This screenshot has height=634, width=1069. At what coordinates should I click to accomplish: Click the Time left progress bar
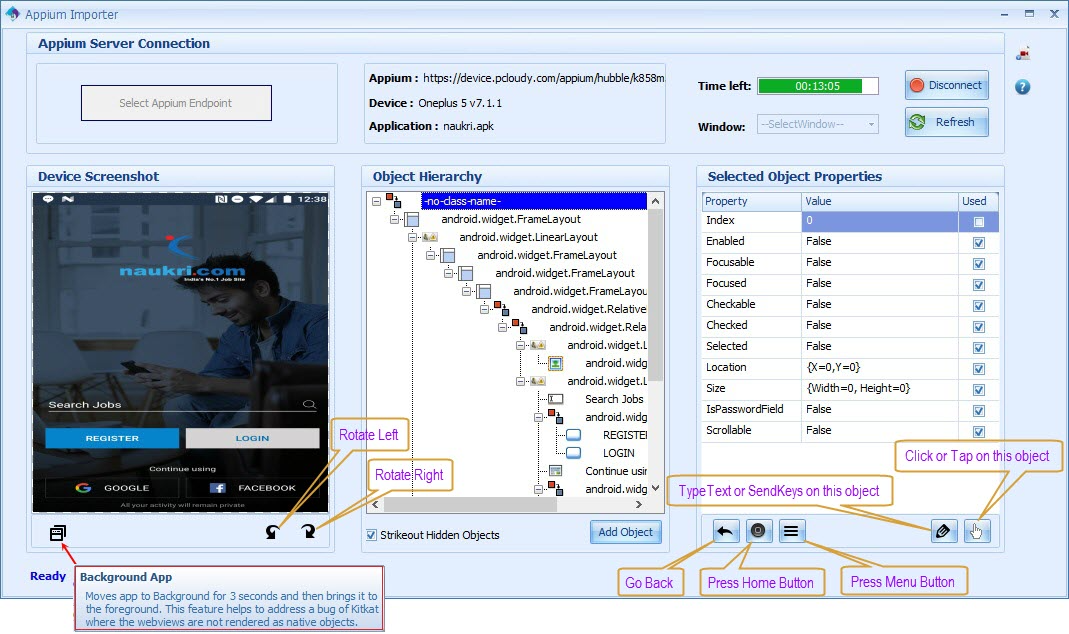pos(817,86)
